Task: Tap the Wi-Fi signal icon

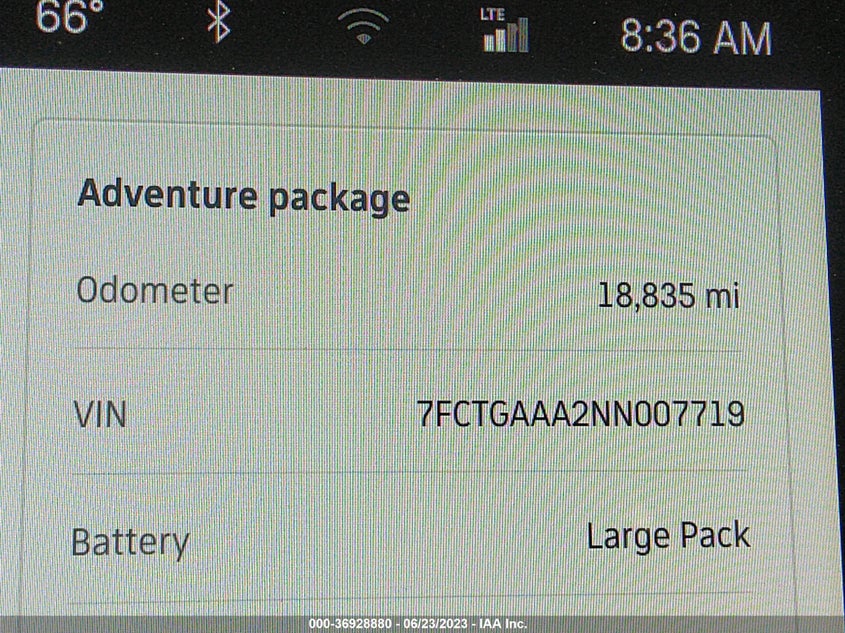Action: 363,26
